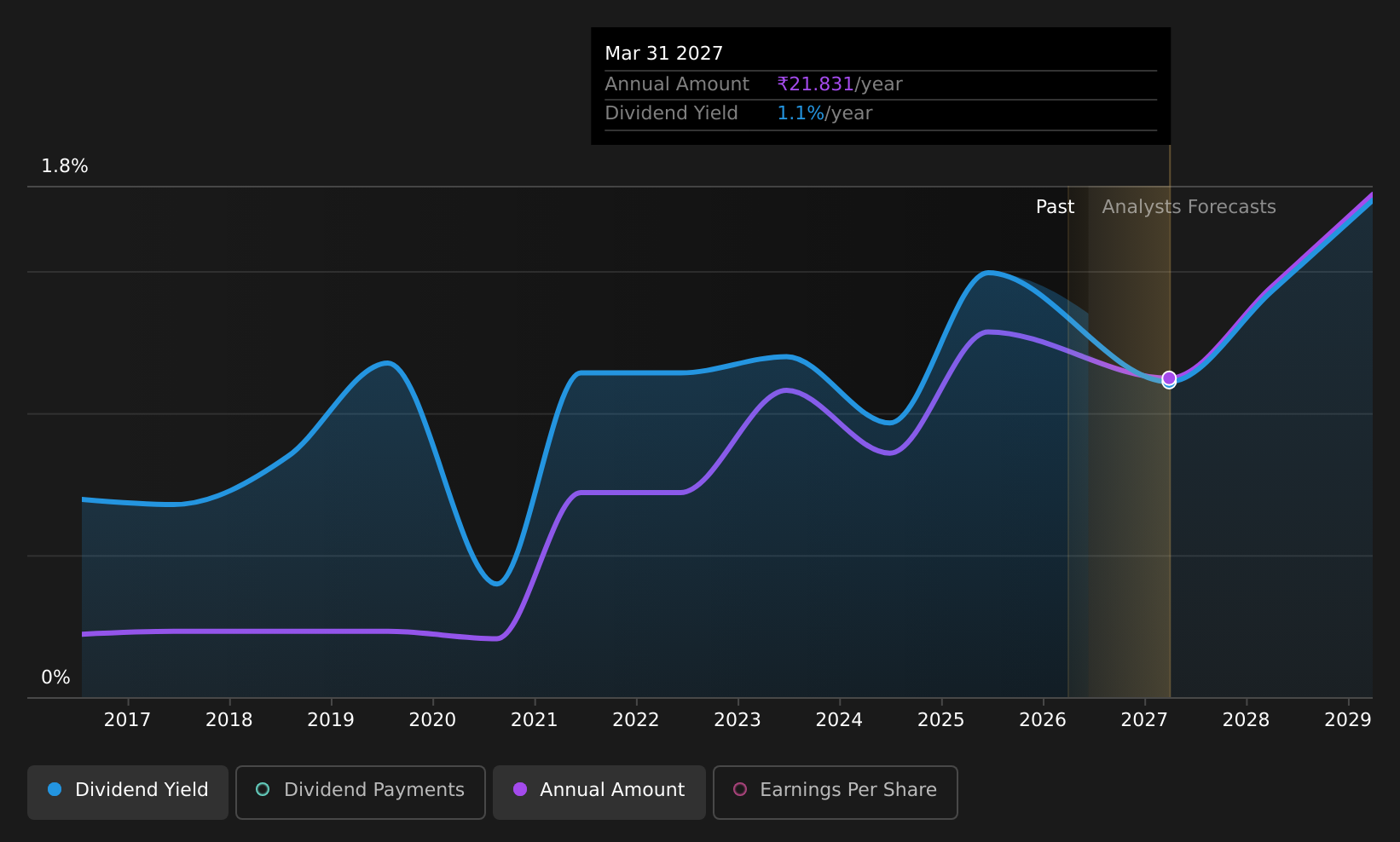Click the 2026 x-axis year label
The height and width of the screenshot is (842, 1400).
coord(1043,720)
